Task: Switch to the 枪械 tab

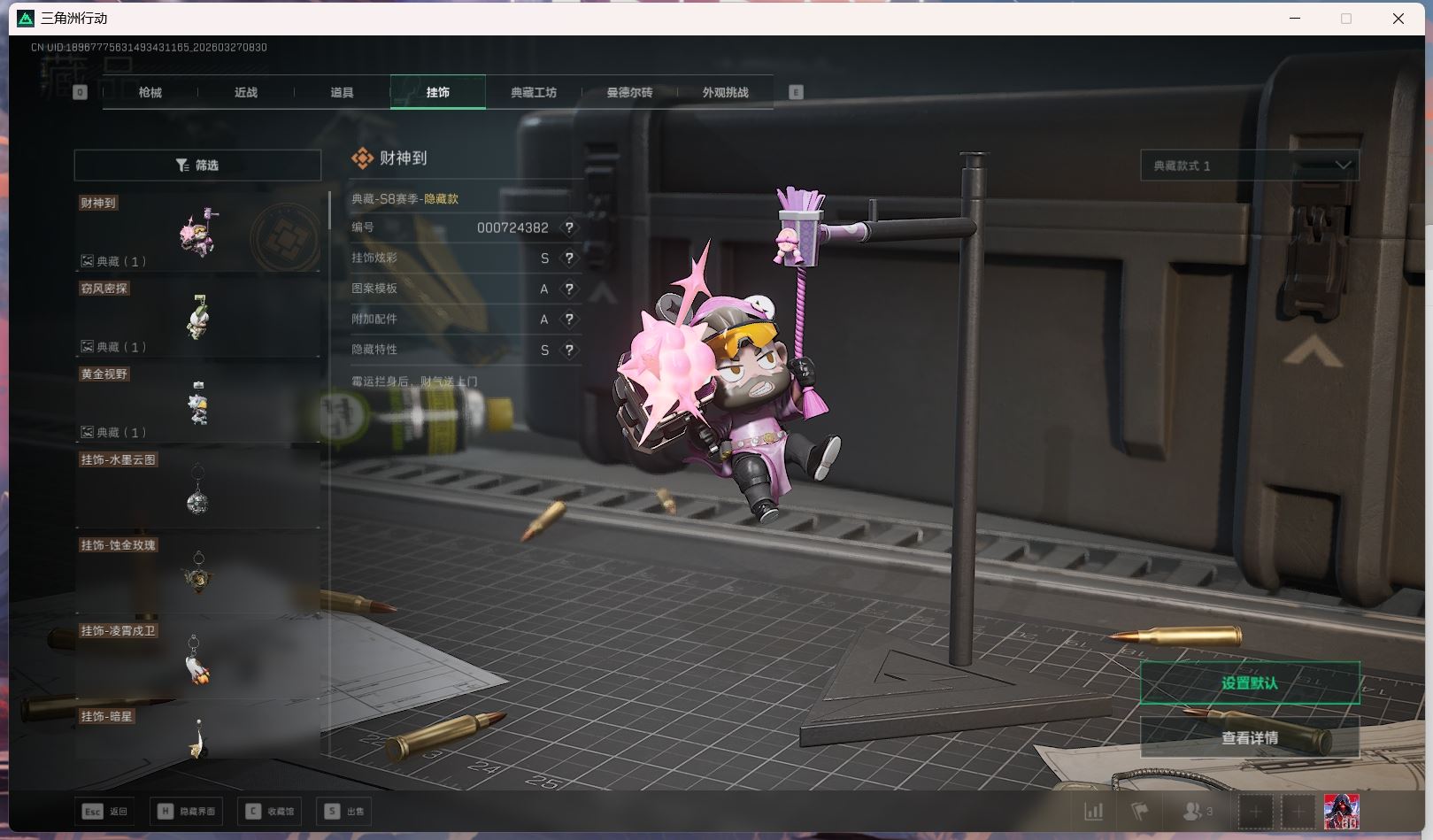Action: 150,92
